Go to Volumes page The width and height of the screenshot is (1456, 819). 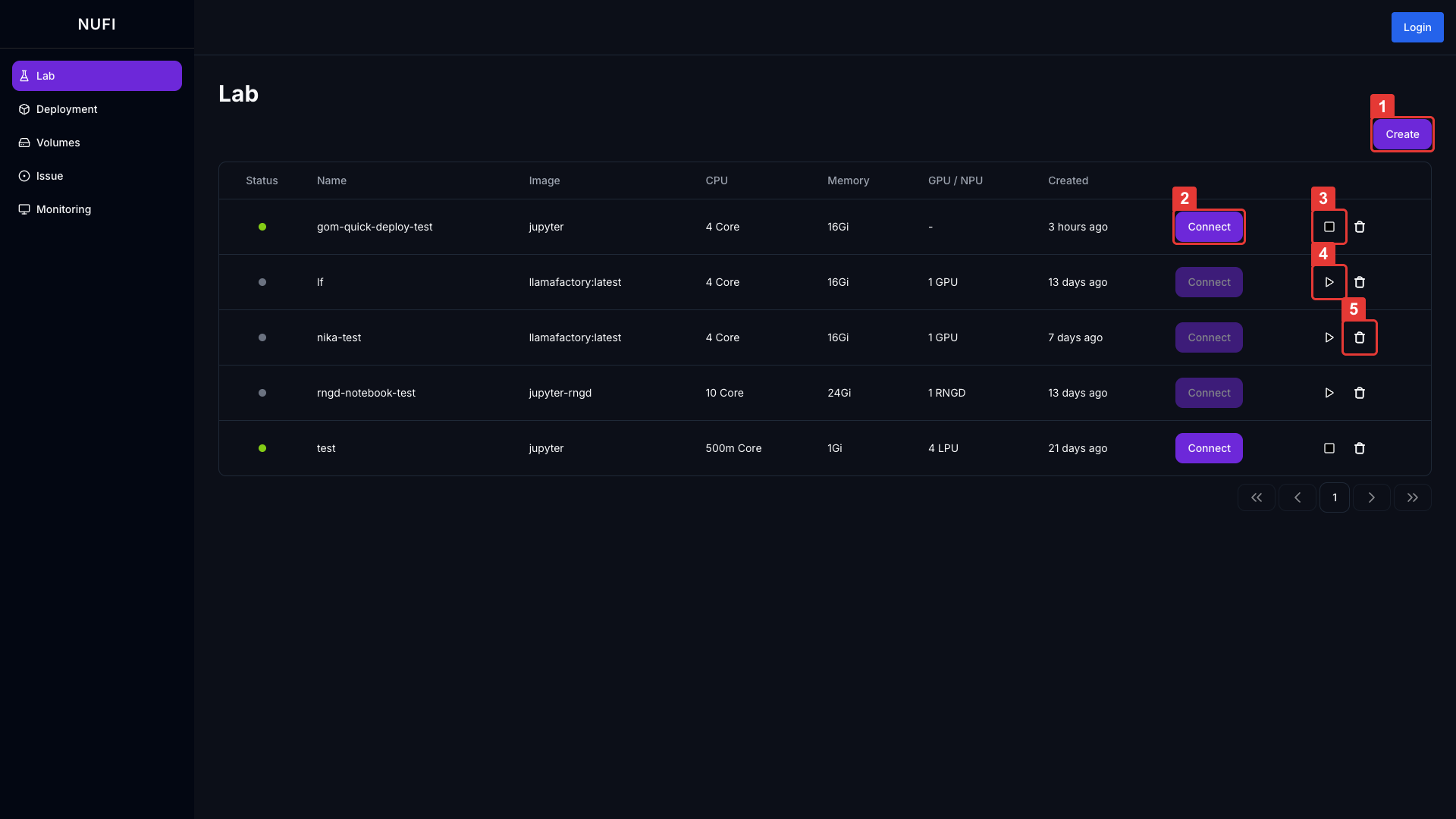point(58,143)
